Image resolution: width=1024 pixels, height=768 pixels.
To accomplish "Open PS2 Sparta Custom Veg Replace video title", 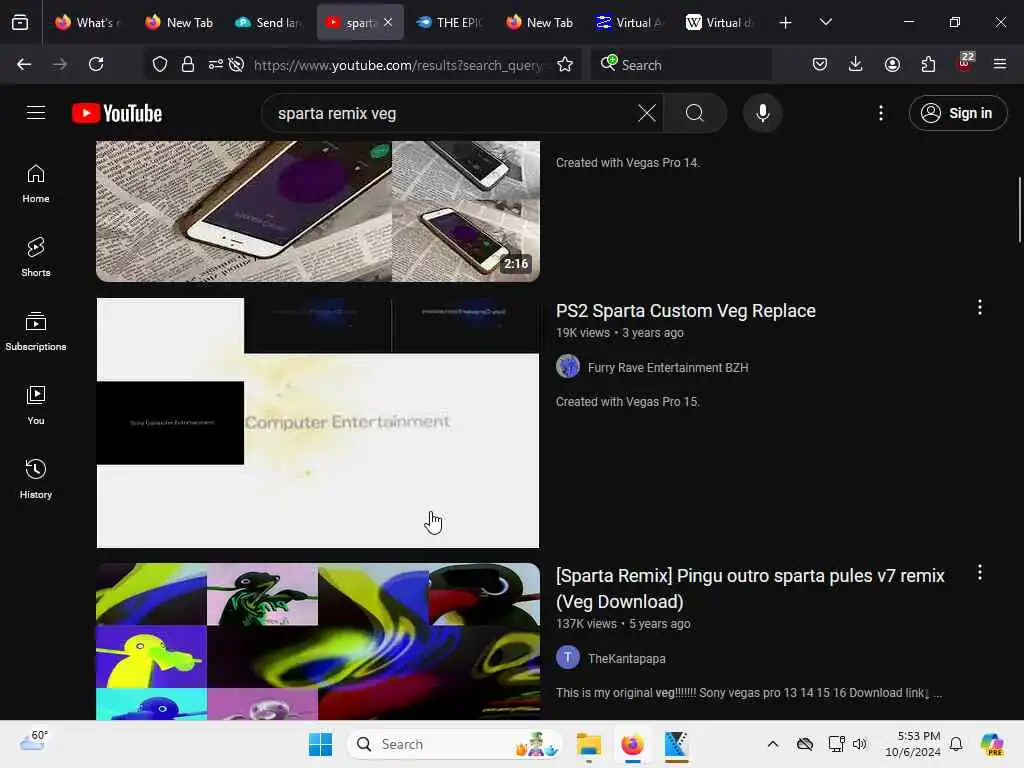I will coord(686,311).
